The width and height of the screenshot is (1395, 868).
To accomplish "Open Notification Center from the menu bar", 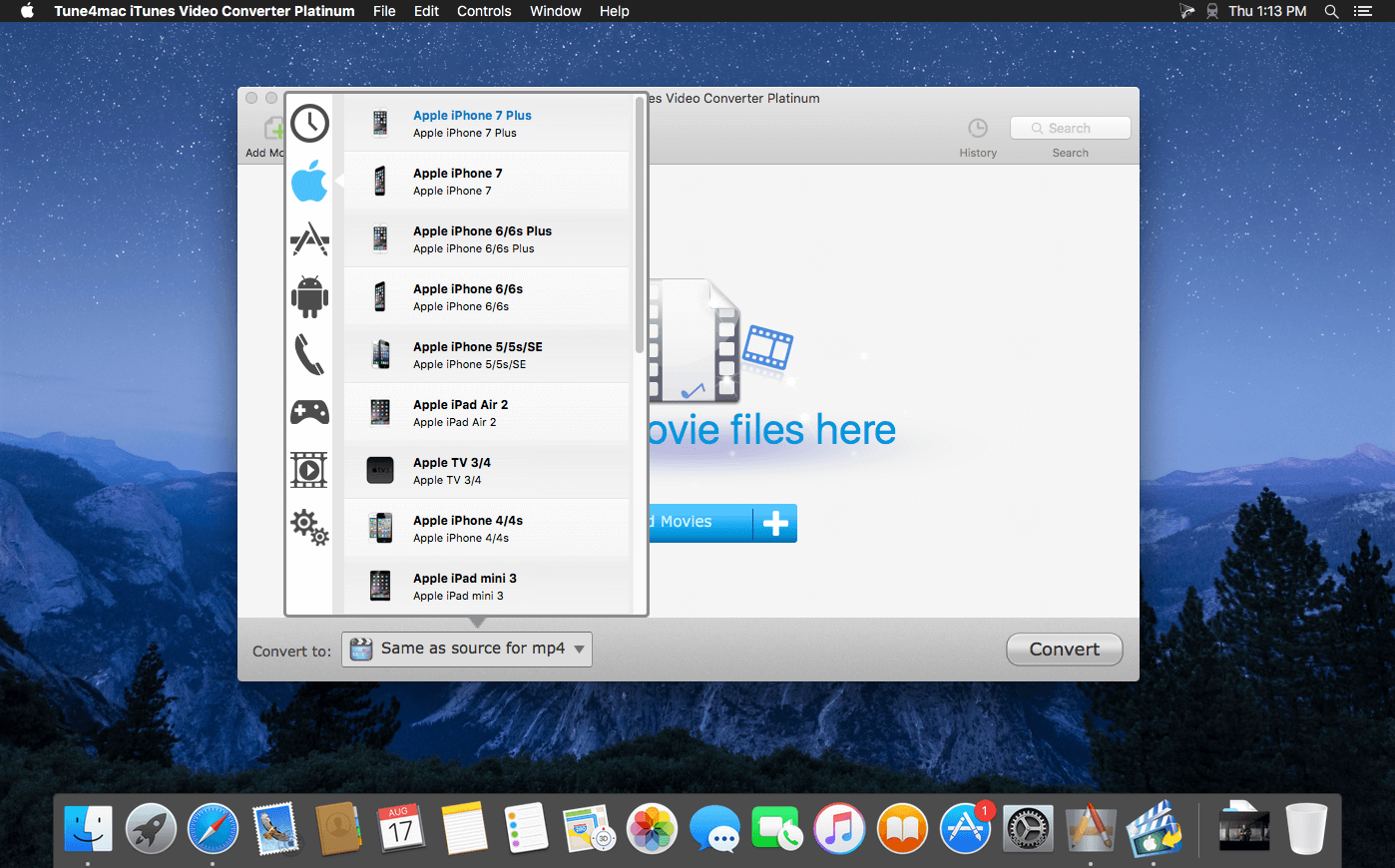I will click(x=1363, y=11).
